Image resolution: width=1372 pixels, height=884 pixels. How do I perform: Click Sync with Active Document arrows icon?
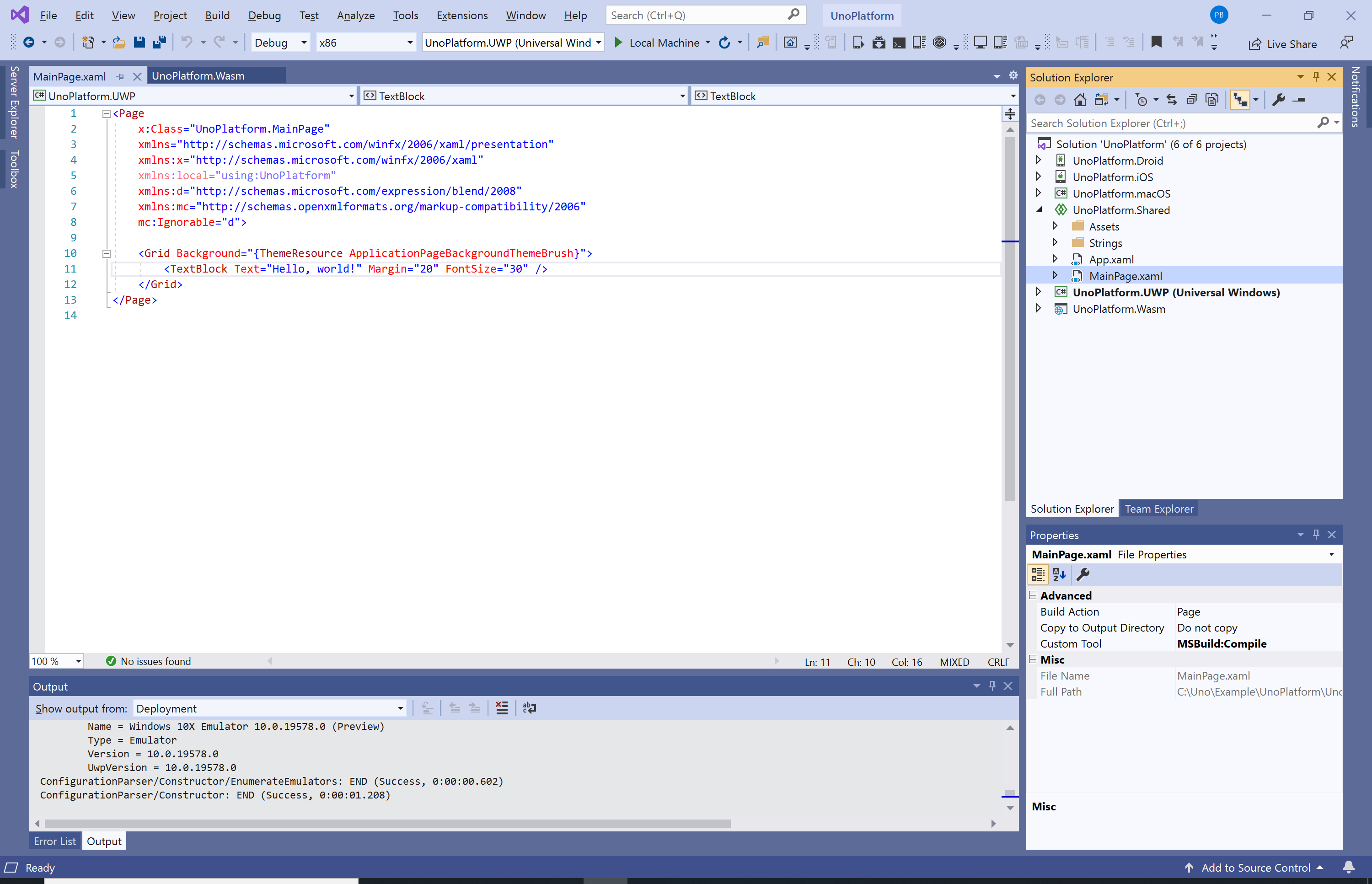[1171, 100]
